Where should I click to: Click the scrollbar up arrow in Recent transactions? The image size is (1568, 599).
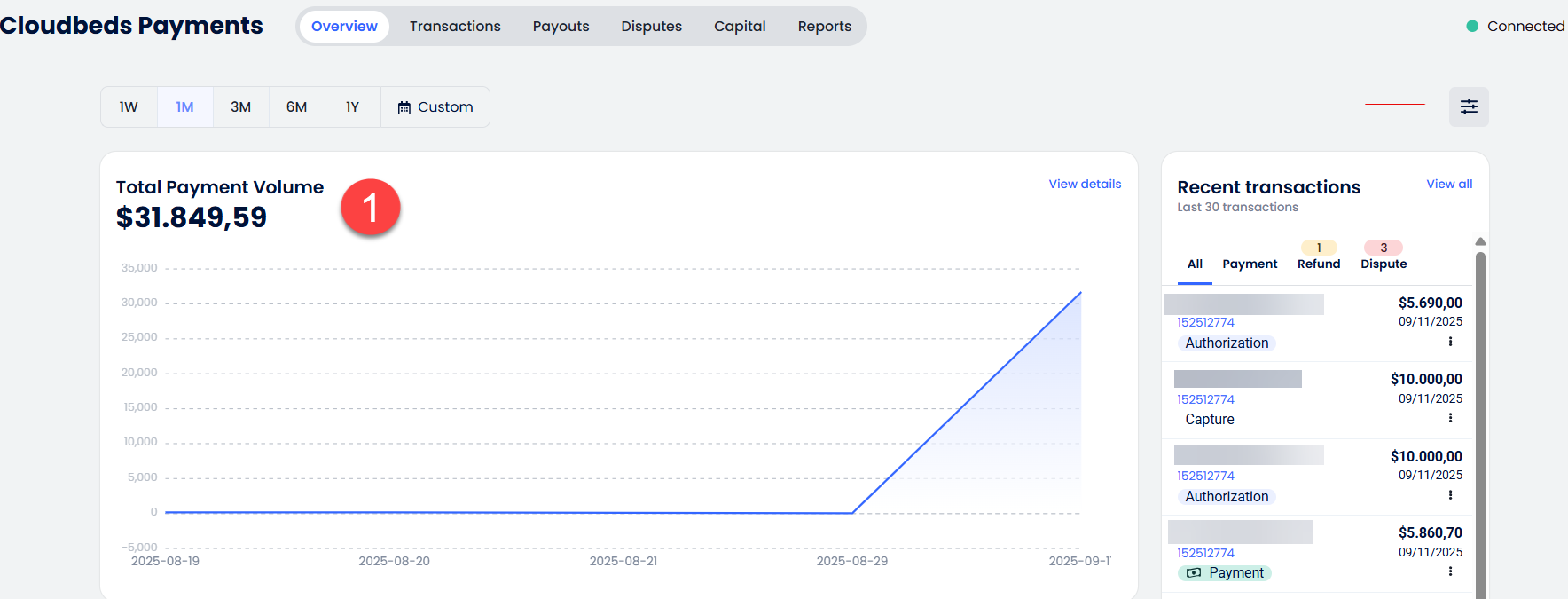tap(1479, 241)
